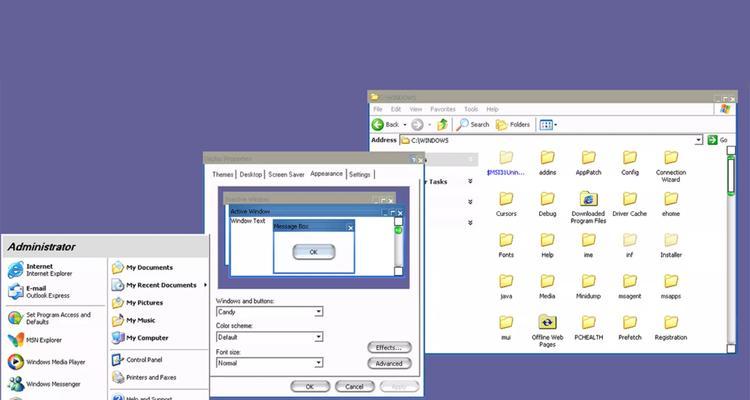Switch to Desktop tab
Image resolution: width=750 pixels, height=400 pixels.
[251, 175]
